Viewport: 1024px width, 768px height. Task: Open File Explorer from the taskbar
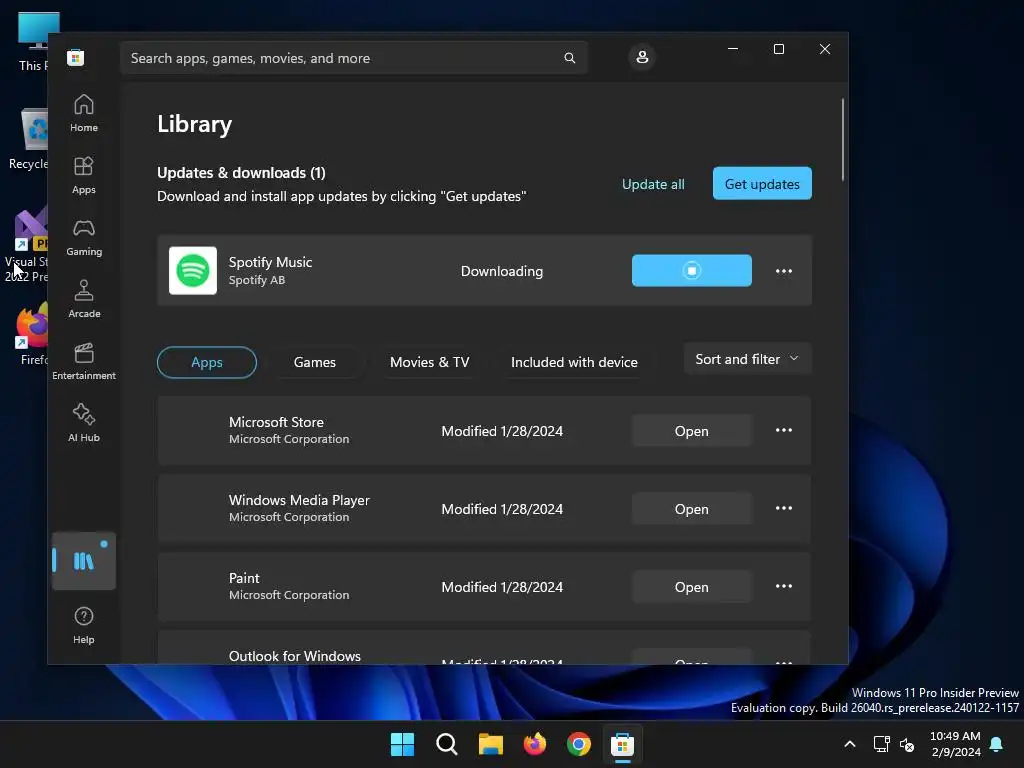coord(490,744)
